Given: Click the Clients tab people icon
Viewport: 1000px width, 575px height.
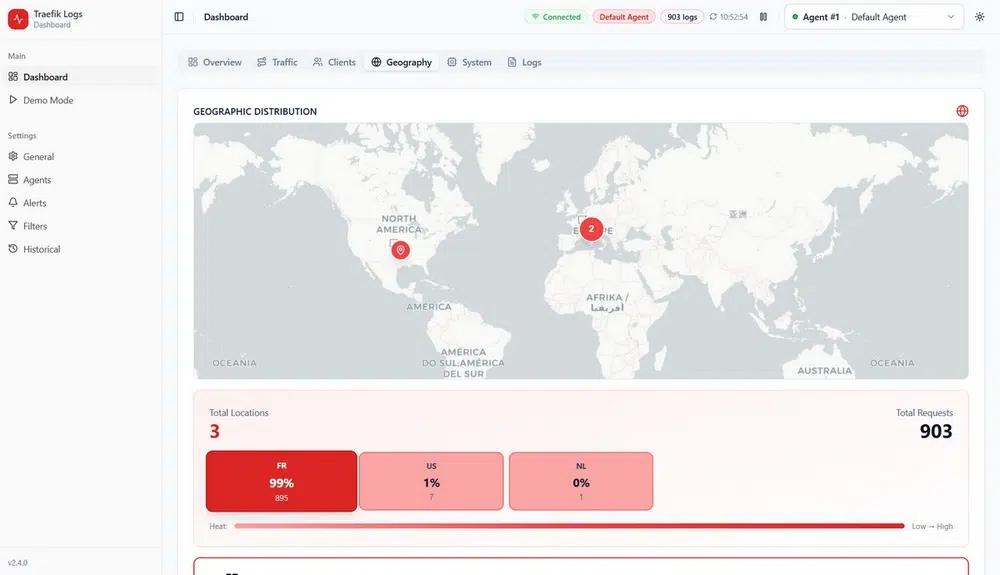Looking at the screenshot, I should pos(318,62).
